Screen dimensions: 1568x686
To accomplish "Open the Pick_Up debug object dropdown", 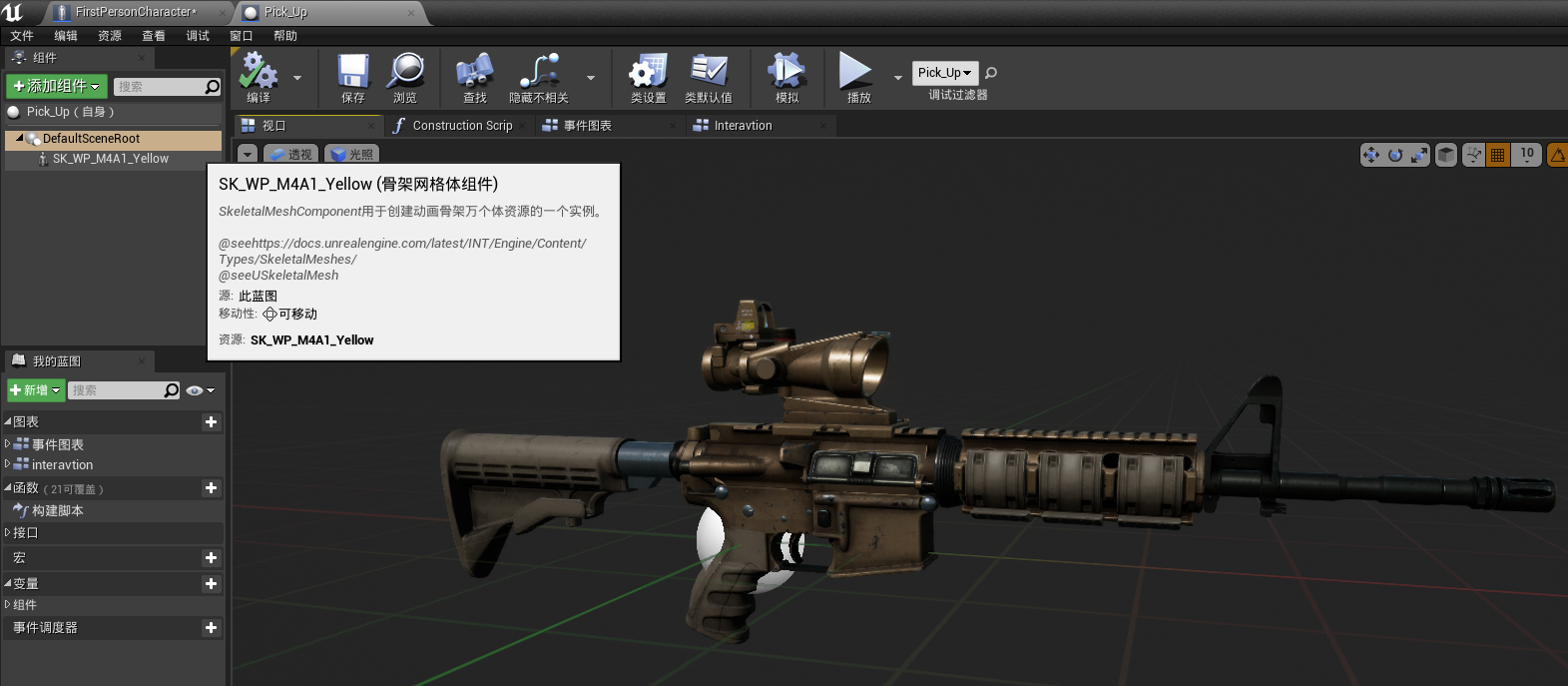I will 945,73.
